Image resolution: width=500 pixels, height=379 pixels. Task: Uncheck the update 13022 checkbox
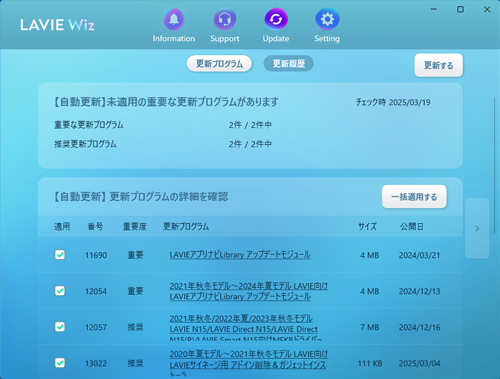click(60, 363)
